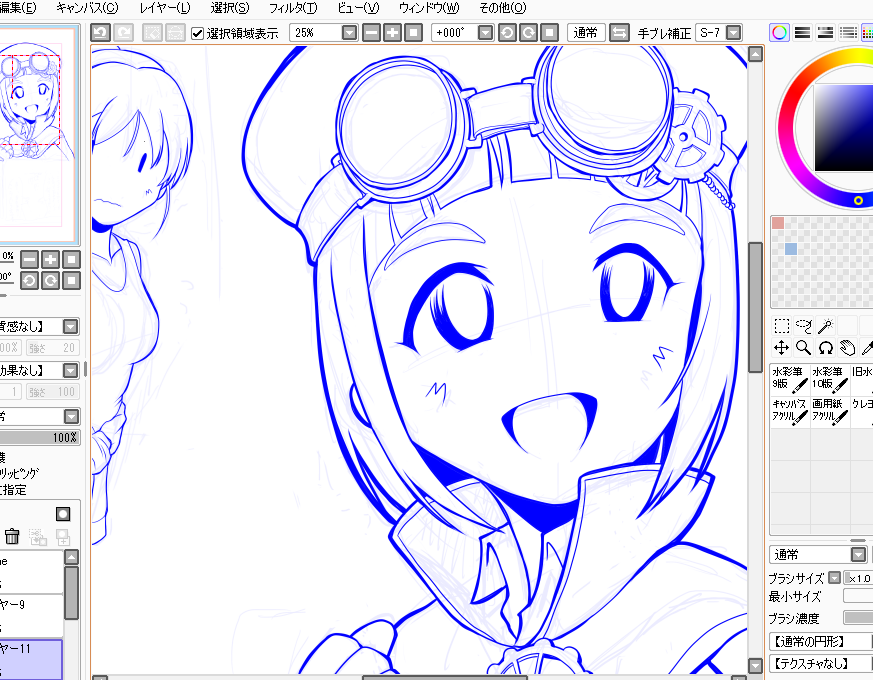
Task: Click the layer mask circle icon
Action: click(63, 514)
